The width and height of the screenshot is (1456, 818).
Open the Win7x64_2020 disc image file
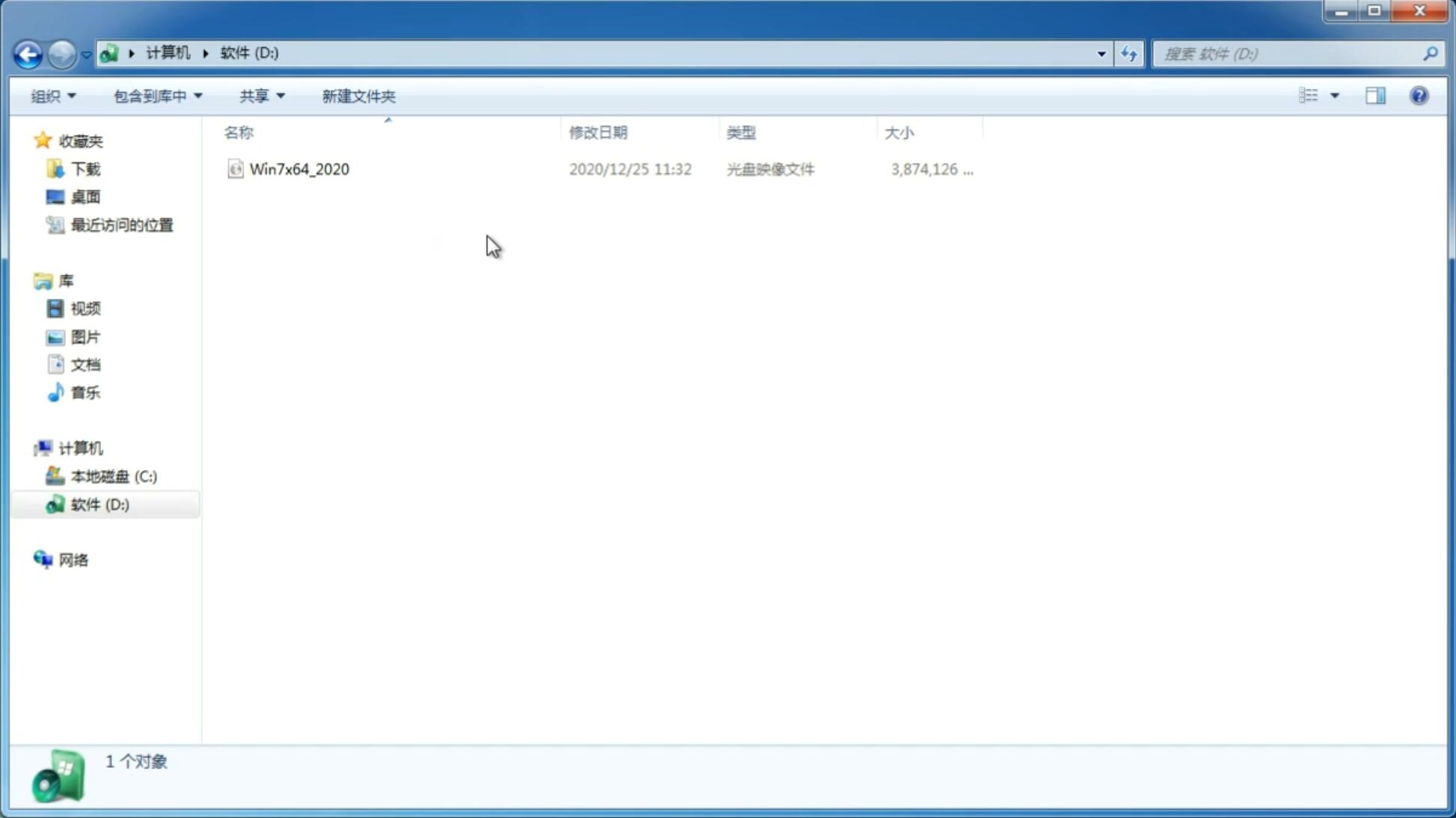click(x=298, y=168)
